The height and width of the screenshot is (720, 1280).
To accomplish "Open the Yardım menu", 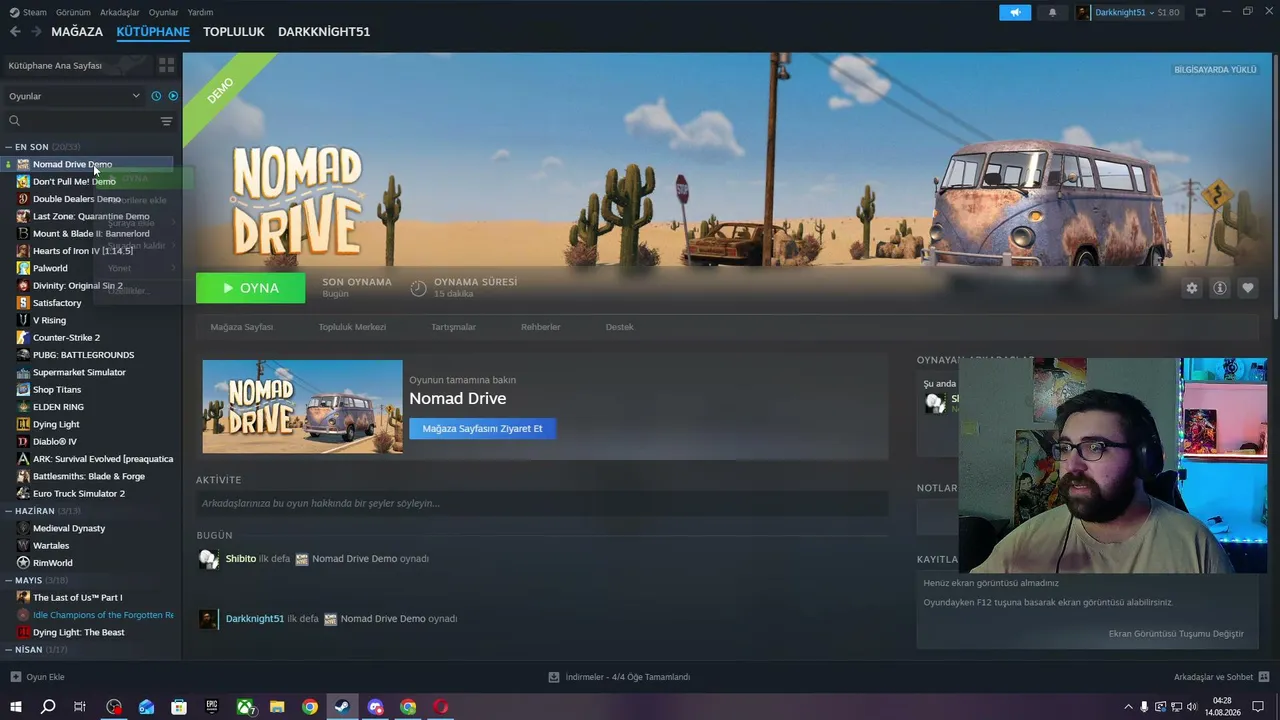I will tap(200, 12).
